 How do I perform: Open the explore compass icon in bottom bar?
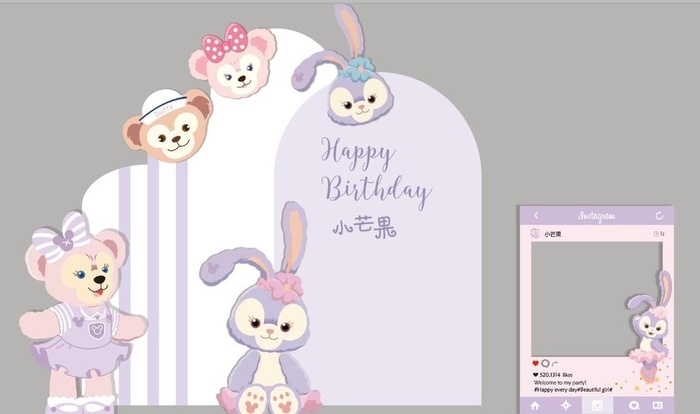[566, 406]
